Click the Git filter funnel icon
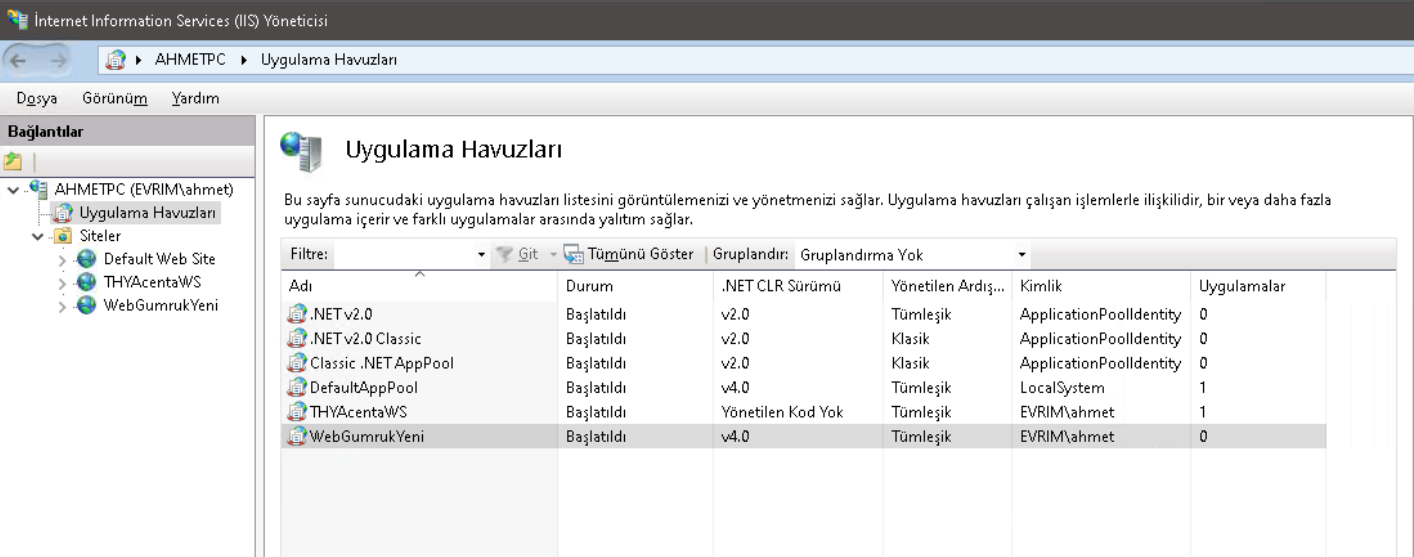This screenshot has height=557, width=1414. (x=507, y=254)
